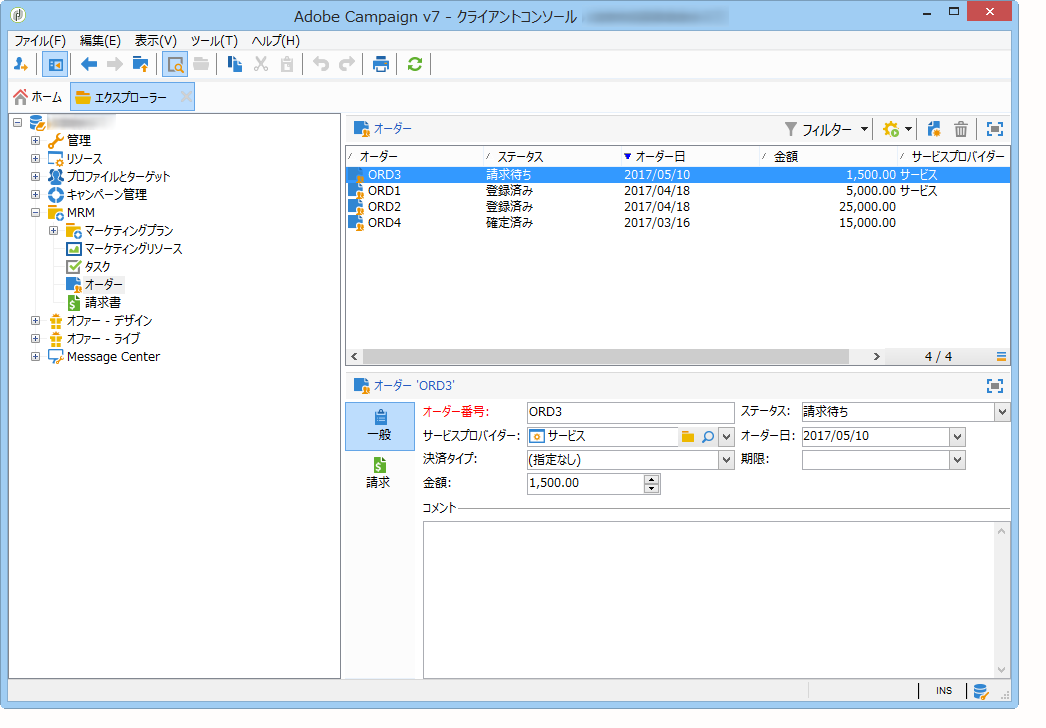
Task: Click the green refresh icon
Action: pyautogui.click(x=415, y=65)
